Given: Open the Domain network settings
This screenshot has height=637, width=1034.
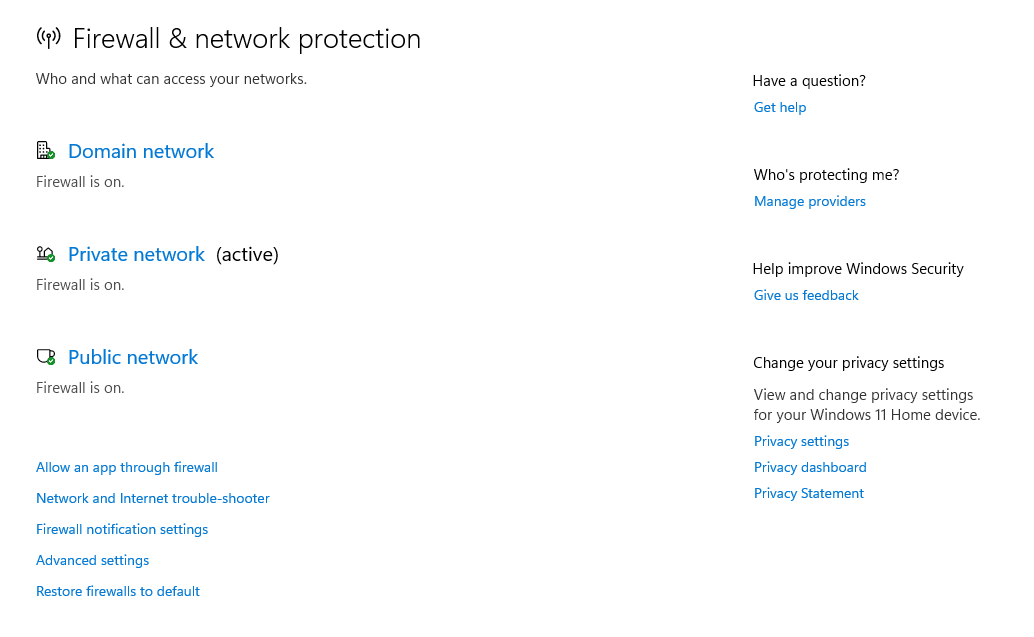Looking at the screenshot, I should tap(140, 151).
